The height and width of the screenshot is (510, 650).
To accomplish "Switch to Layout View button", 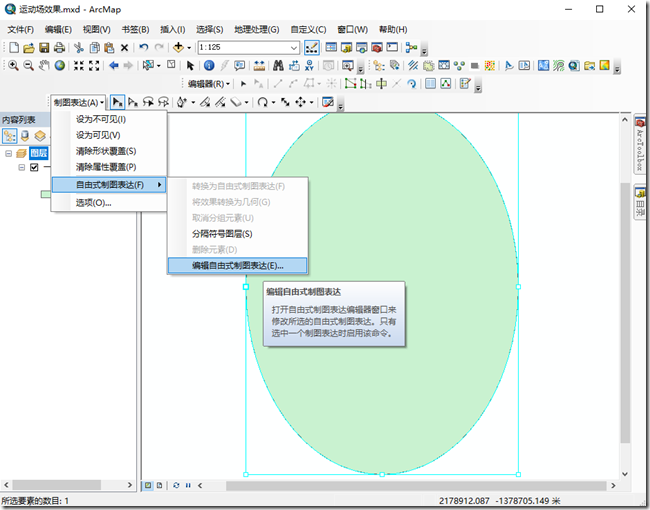I will [159, 485].
